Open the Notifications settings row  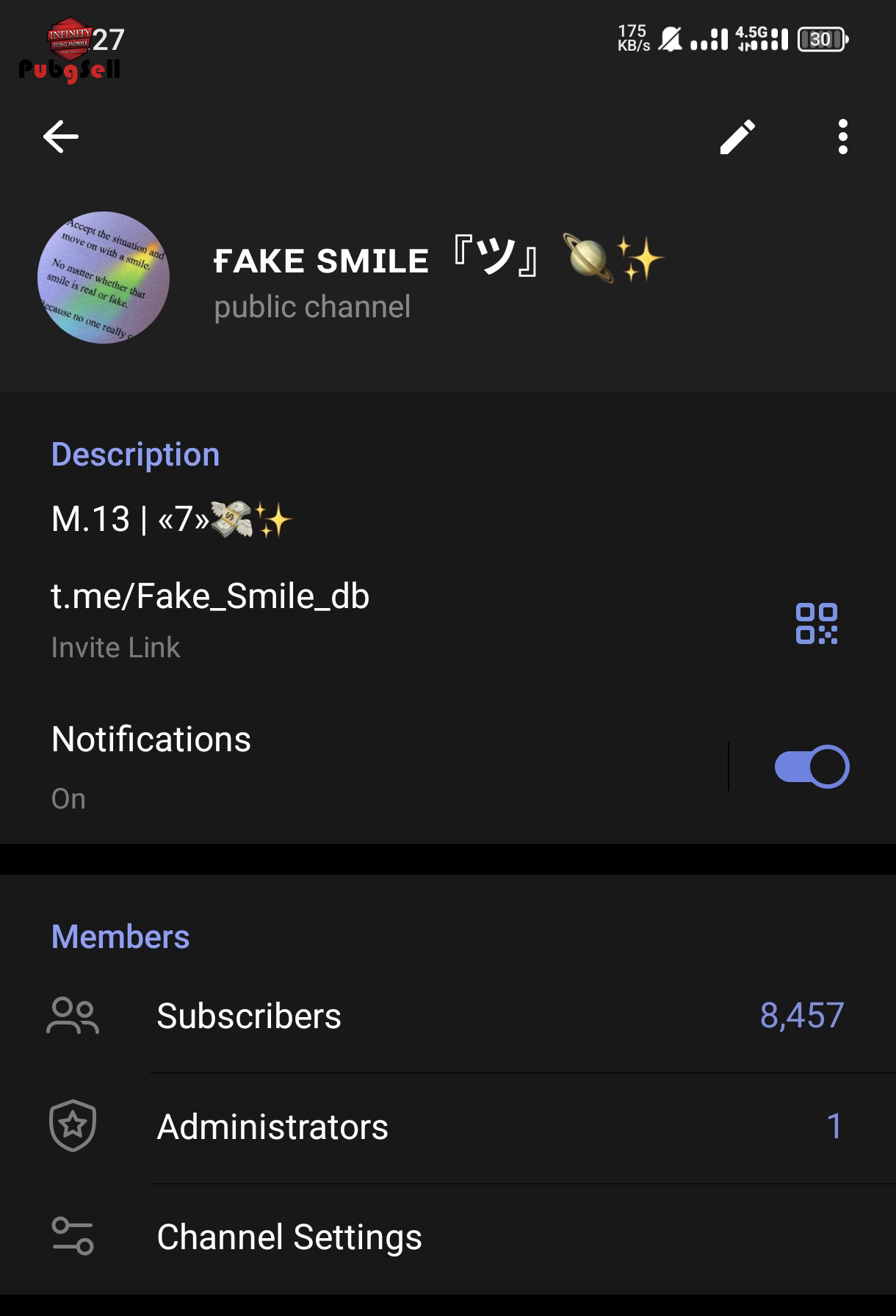tap(367, 767)
